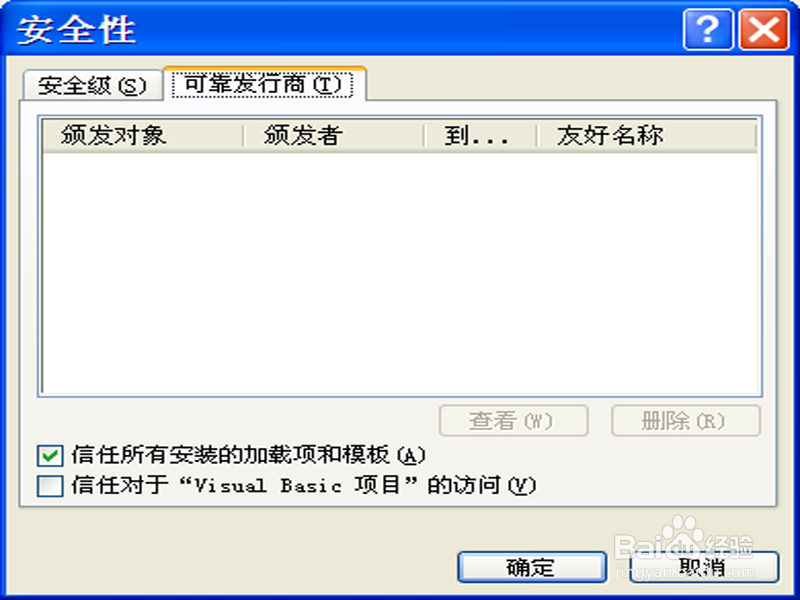
Task: Click the empty trusted publishers list area
Action: coord(400,273)
